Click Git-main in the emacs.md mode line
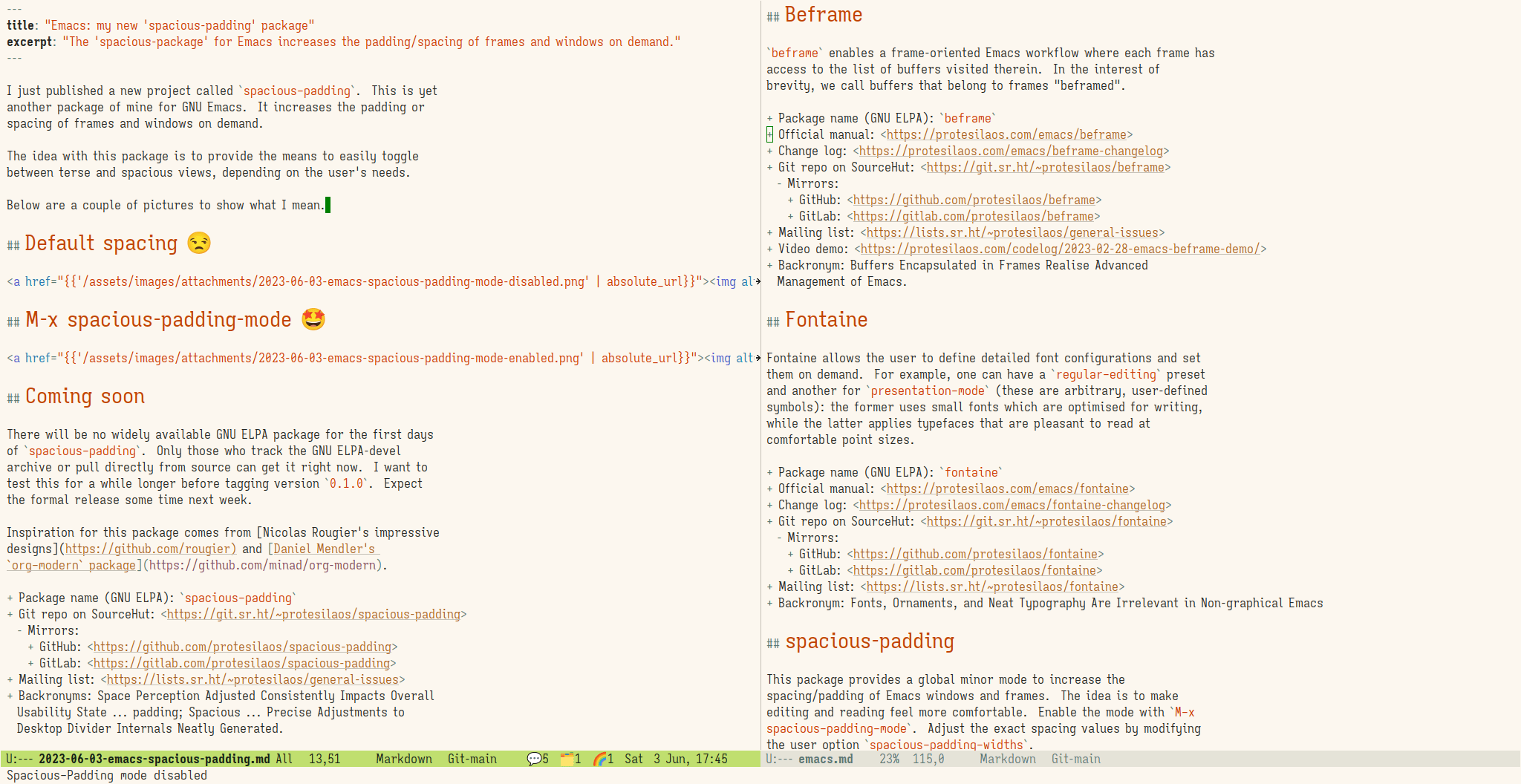The image size is (1521, 784). point(1076,759)
